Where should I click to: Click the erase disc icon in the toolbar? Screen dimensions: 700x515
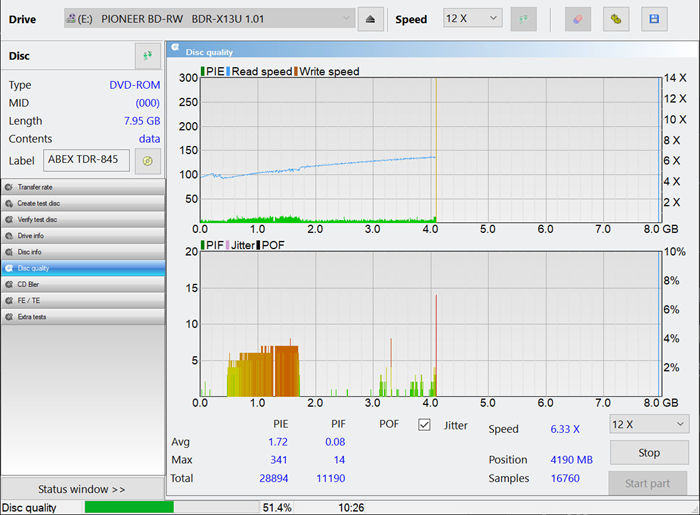[x=577, y=19]
